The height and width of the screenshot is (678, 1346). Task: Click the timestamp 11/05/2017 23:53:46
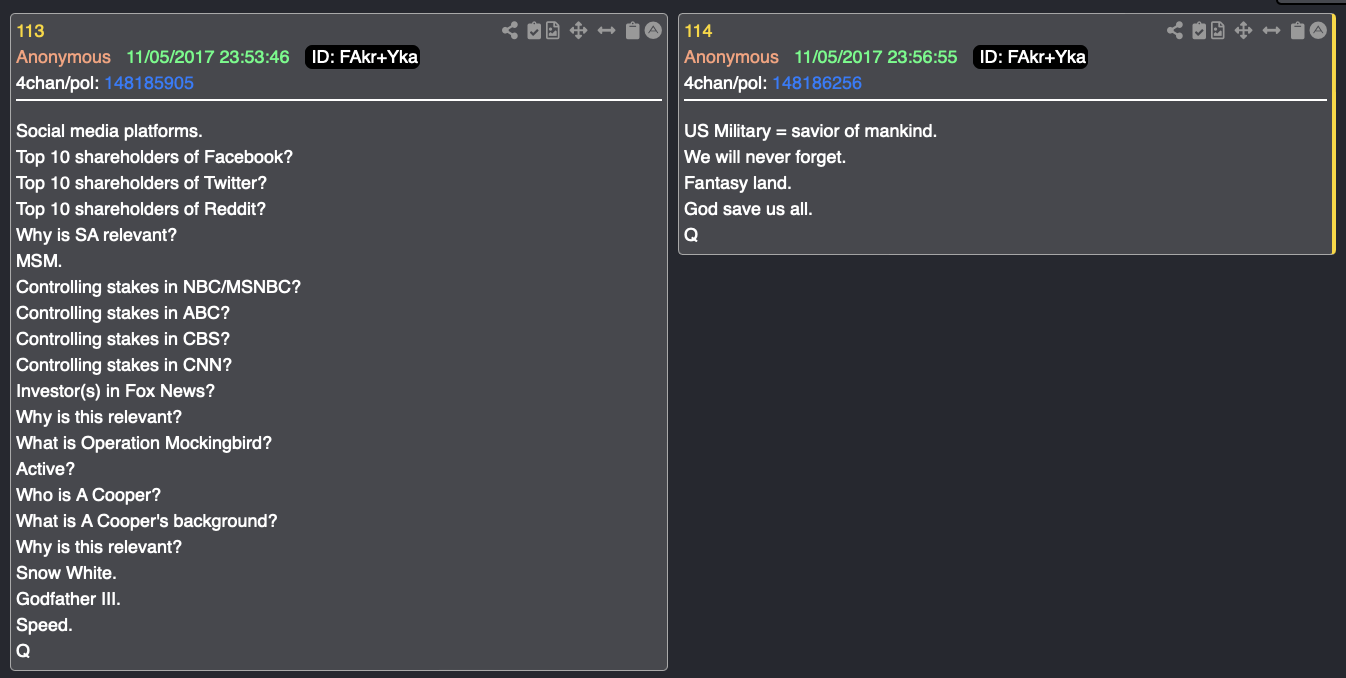point(208,57)
